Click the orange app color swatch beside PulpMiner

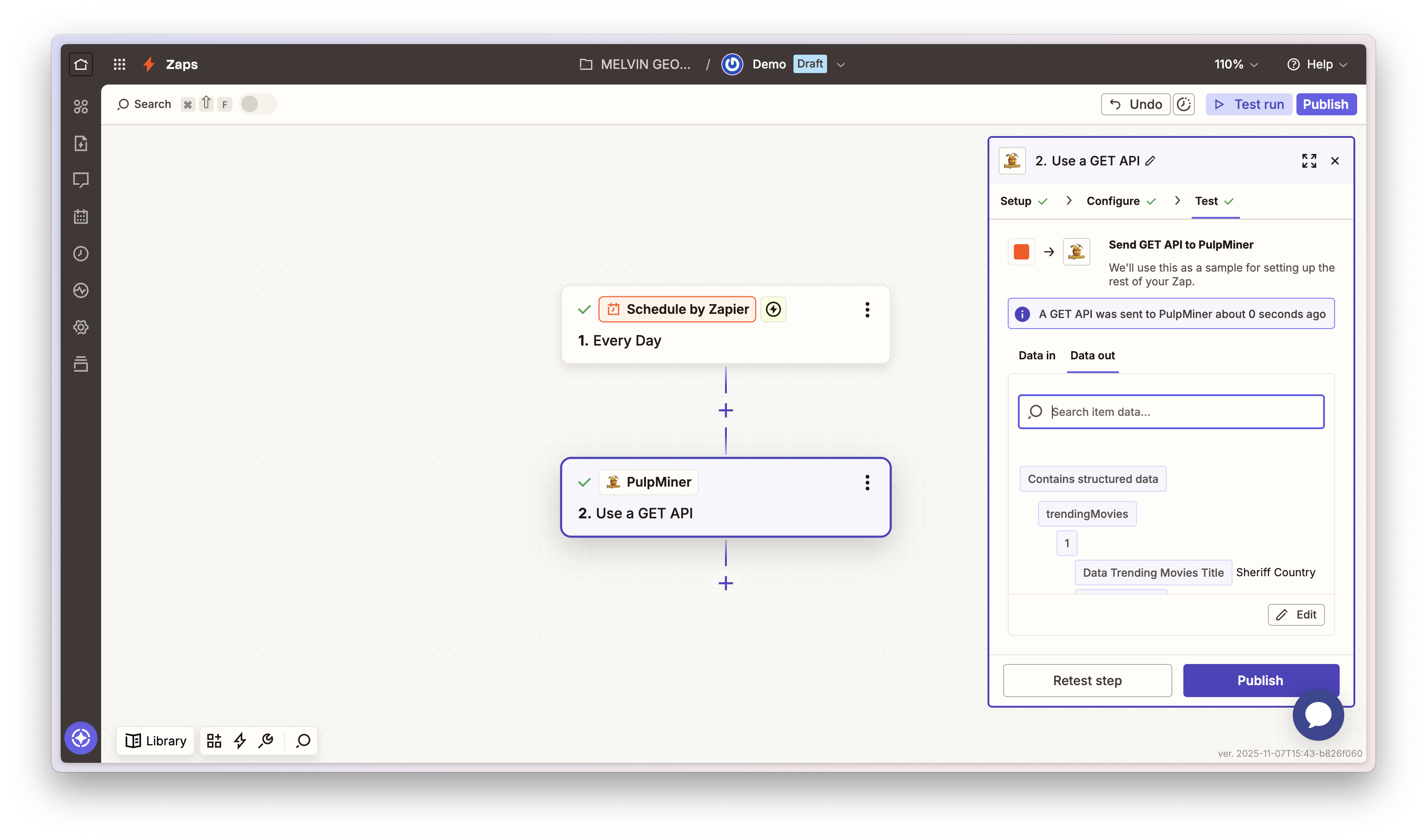(x=1021, y=251)
